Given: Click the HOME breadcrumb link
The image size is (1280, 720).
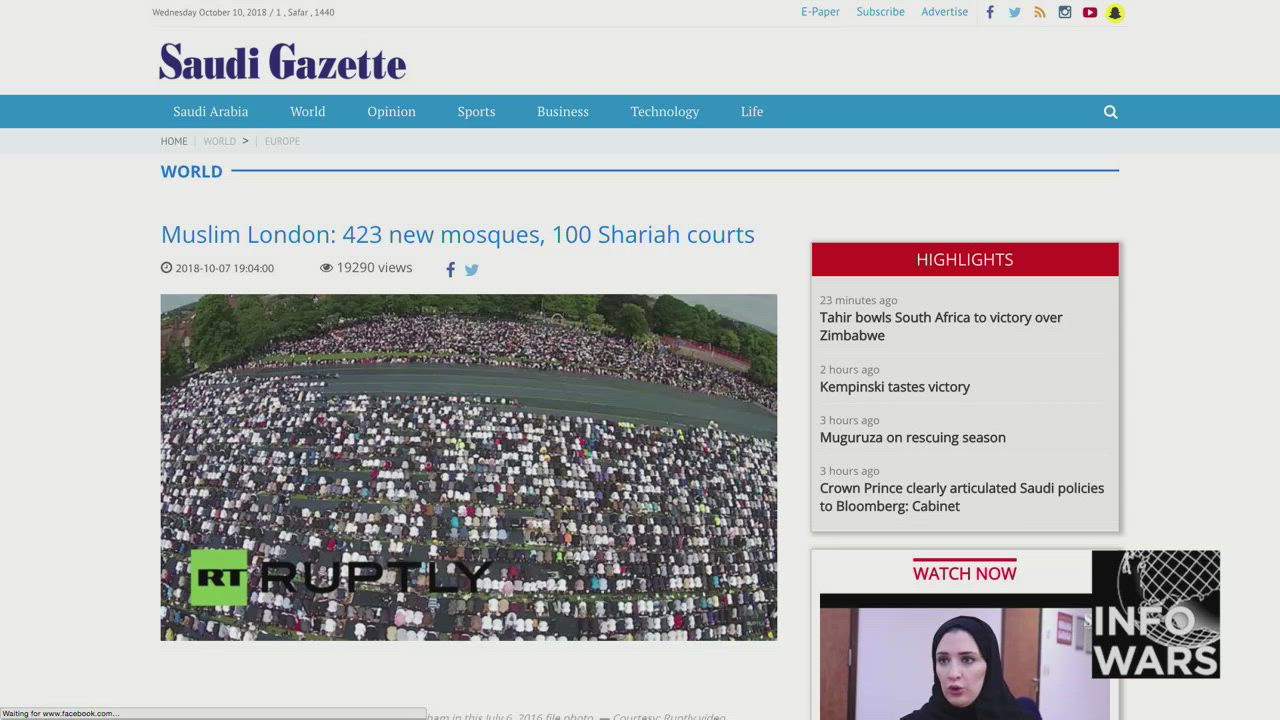Looking at the screenshot, I should (174, 141).
